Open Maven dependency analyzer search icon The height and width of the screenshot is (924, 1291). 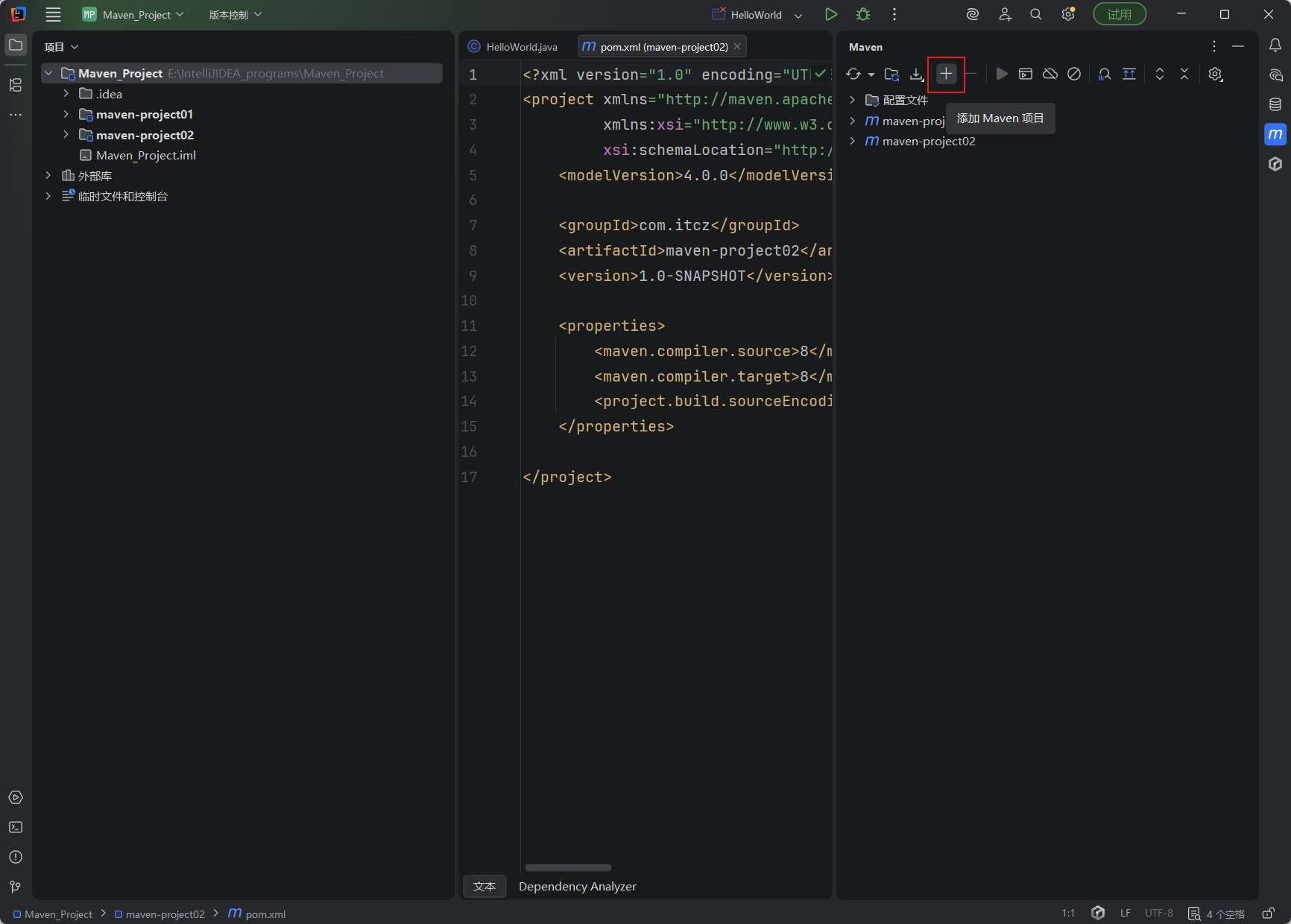tap(1105, 74)
